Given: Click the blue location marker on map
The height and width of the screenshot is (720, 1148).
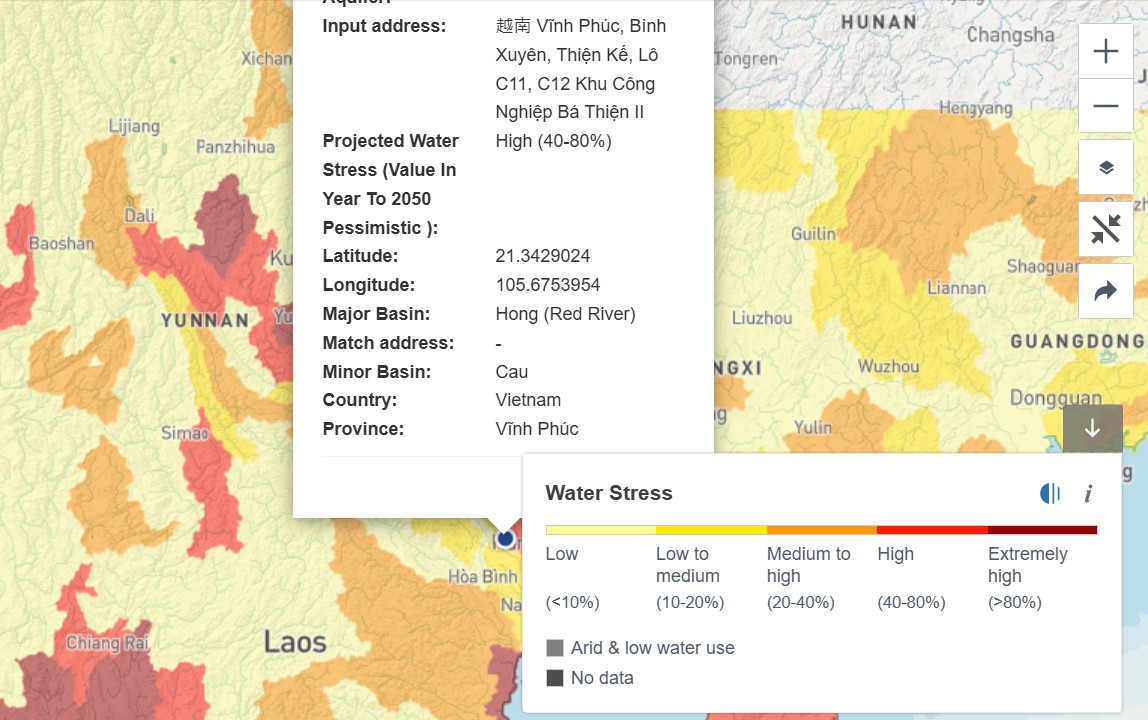Looking at the screenshot, I should (505, 539).
